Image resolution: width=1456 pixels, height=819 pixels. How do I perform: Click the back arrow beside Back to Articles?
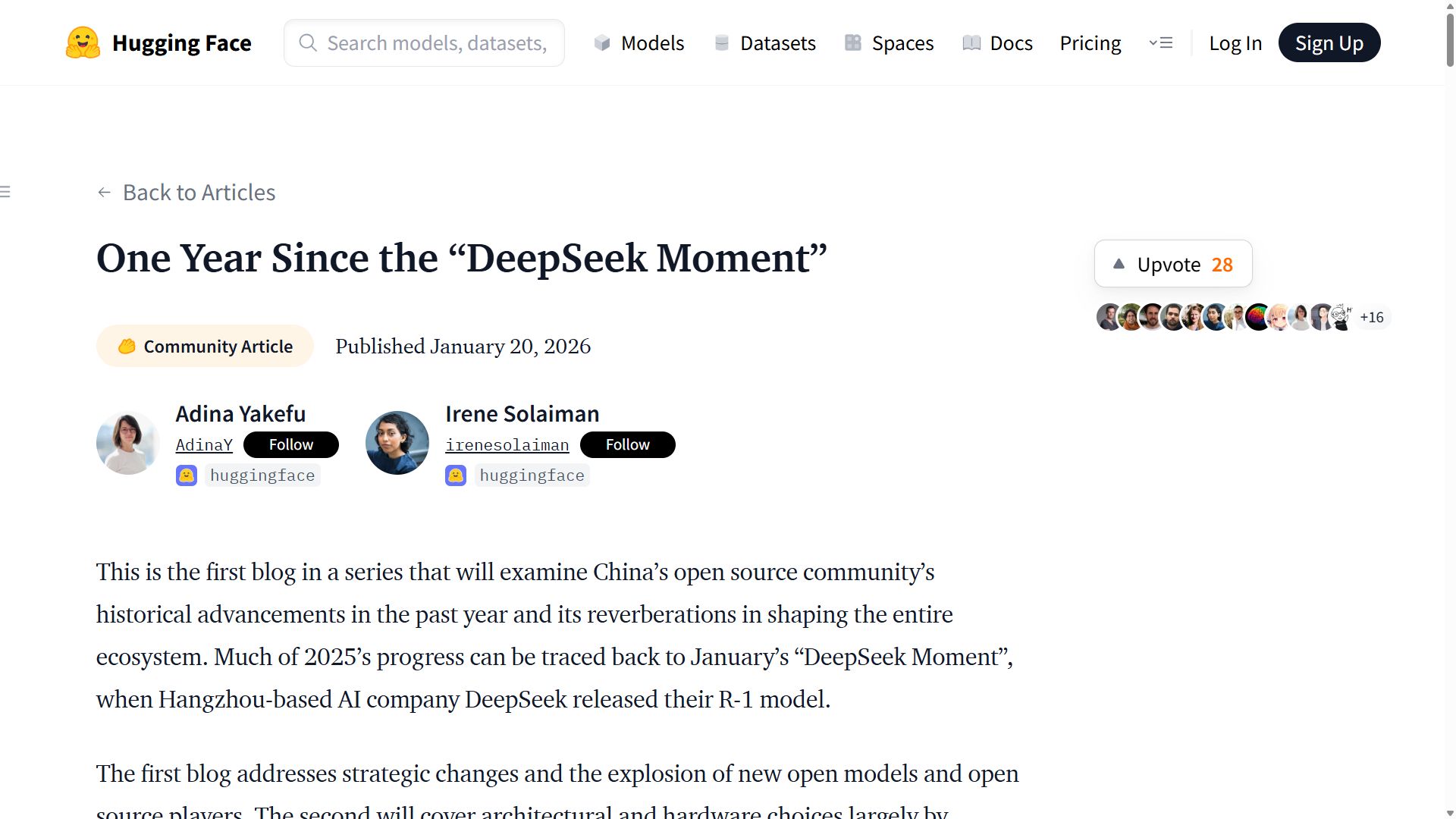[x=105, y=193]
